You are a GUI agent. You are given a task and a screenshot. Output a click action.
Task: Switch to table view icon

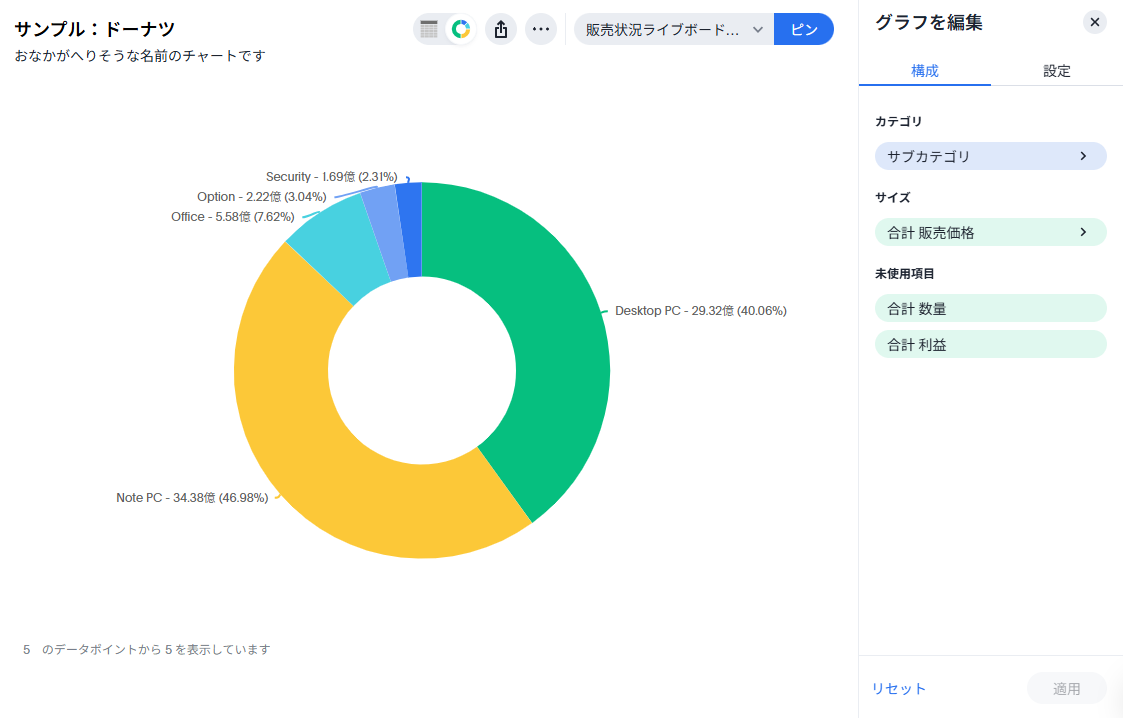click(429, 29)
